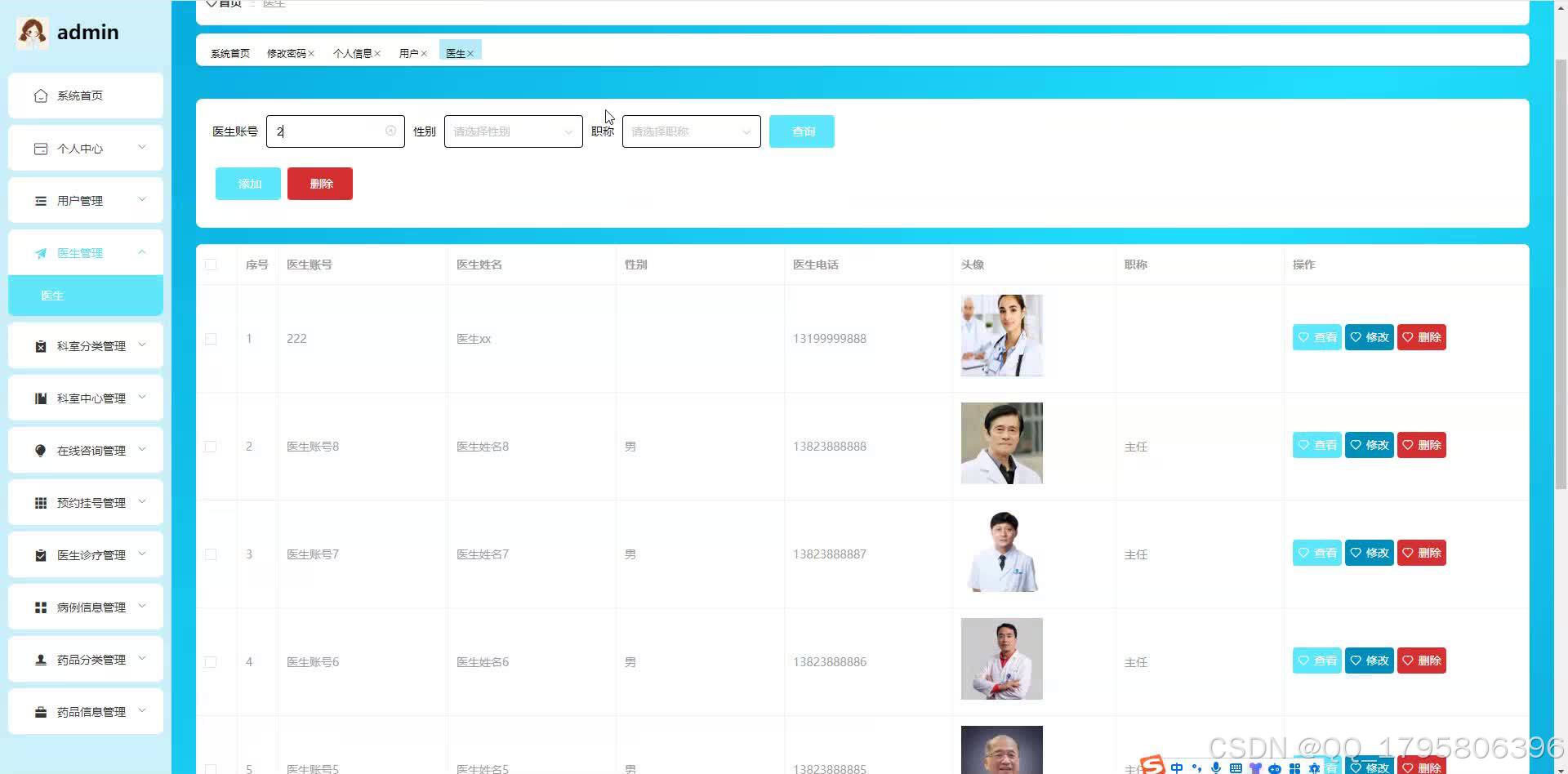1568x774 pixels.
Task: Click the input method microphone icon
Action: [1216, 767]
